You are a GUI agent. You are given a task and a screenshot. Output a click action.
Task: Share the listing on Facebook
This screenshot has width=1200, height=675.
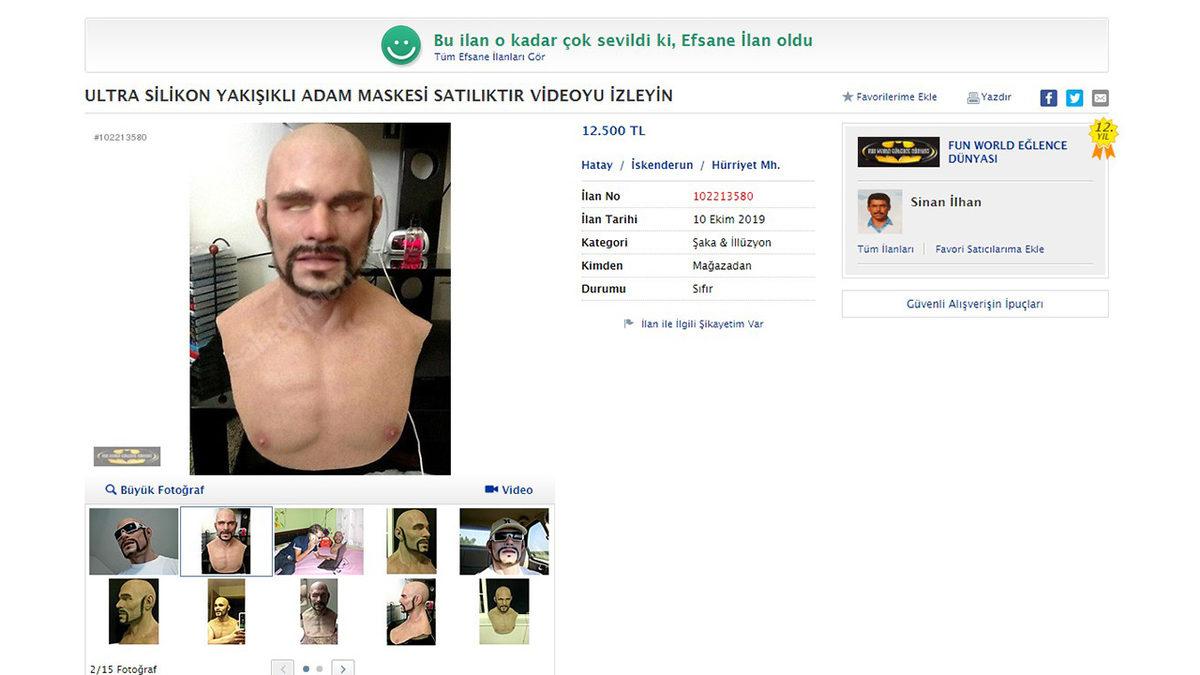point(1048,98)
